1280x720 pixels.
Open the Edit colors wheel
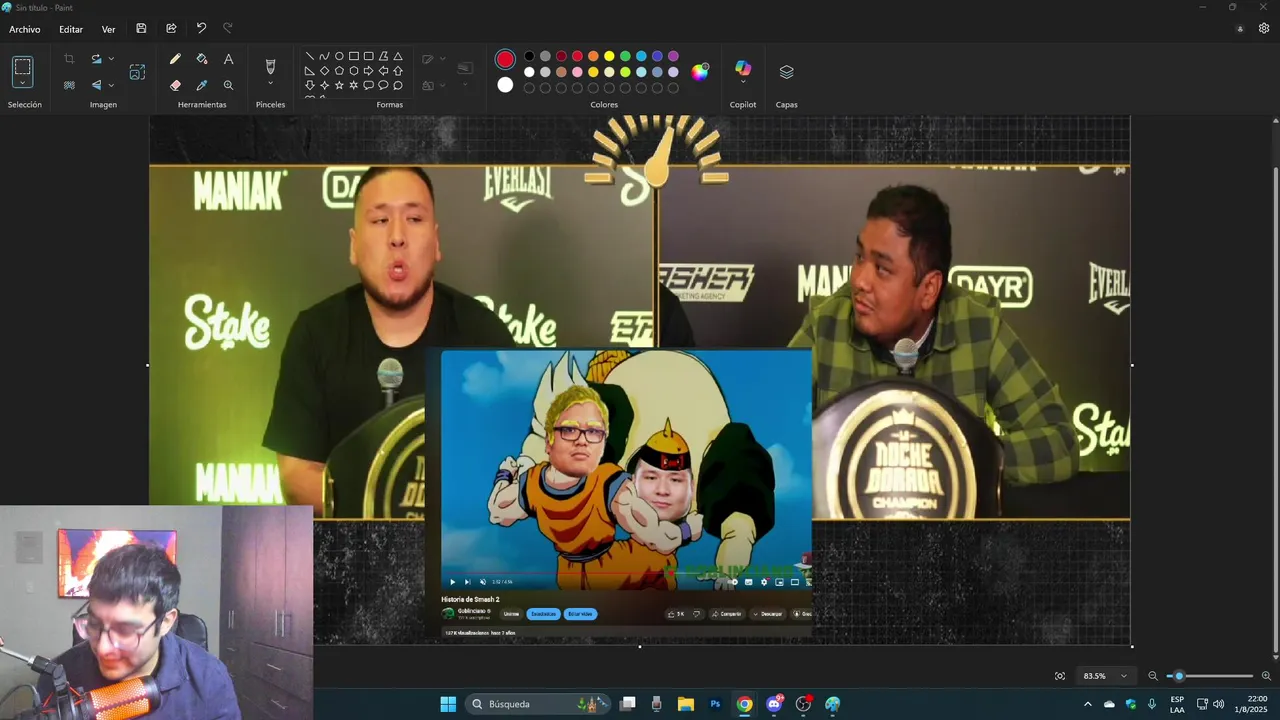pos(700,71)
